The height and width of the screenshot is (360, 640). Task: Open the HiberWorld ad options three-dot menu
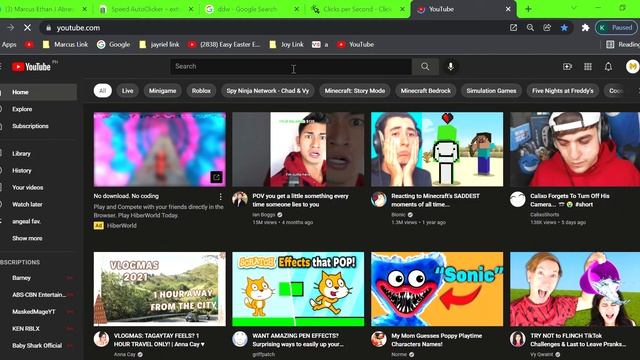220,197
